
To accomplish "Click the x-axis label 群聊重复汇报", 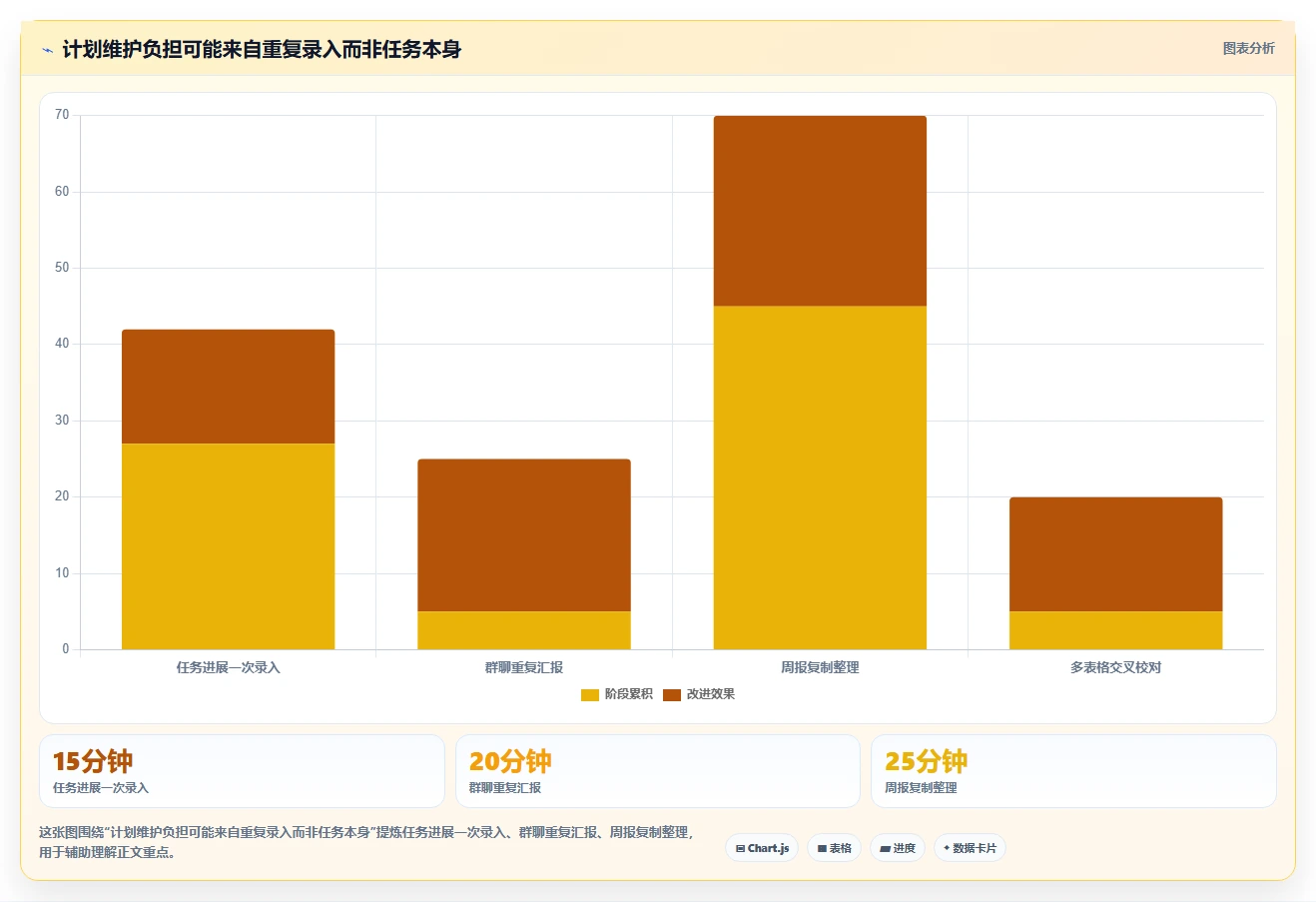I will pos(524,667).
